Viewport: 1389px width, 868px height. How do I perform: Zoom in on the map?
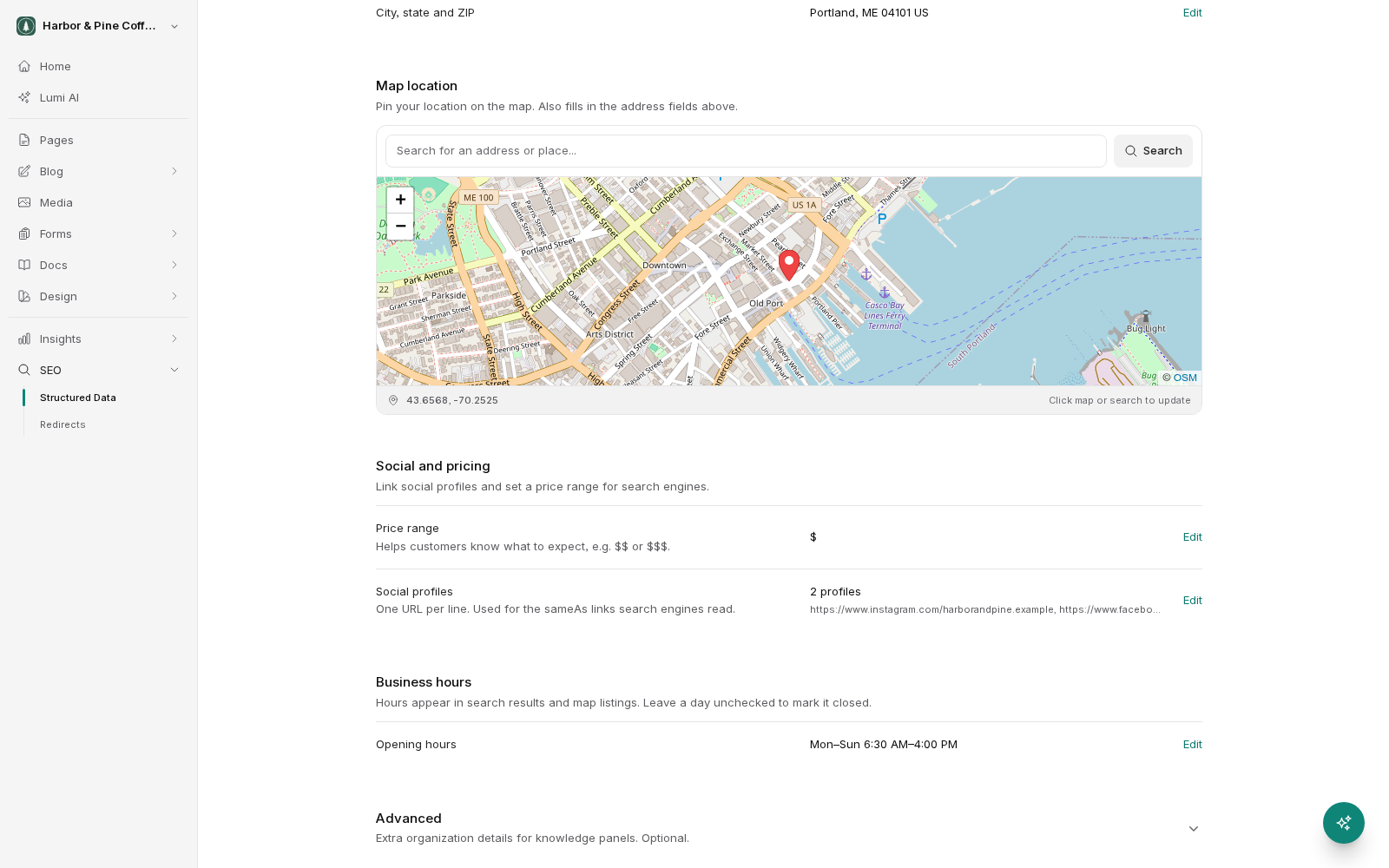[400, 200]
